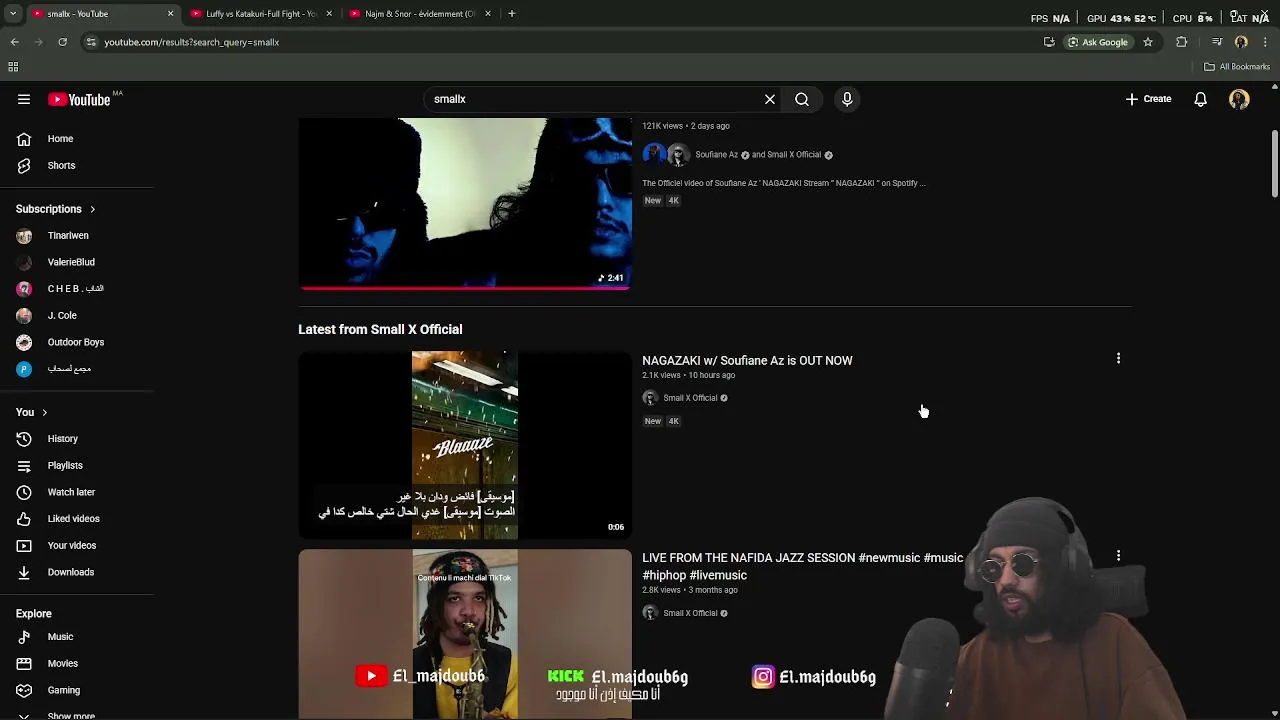
Task: Reload the page
Action: coord(62,42)
